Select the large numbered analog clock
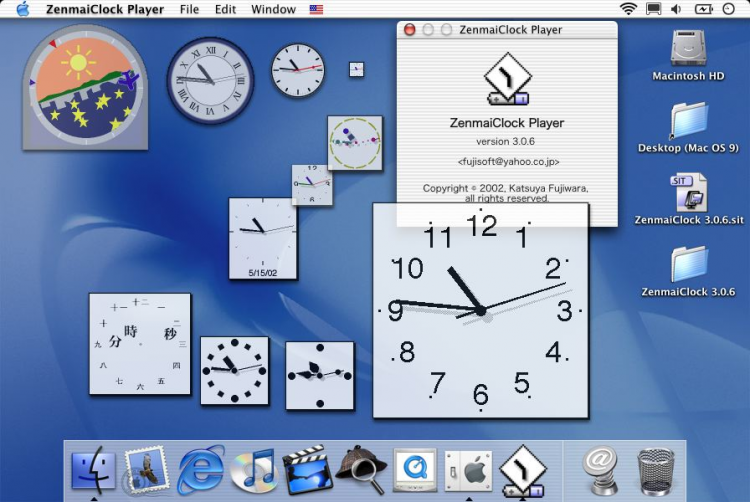Image resolution: width=750 pixels, height=502 pixels. click(x=481, y=311)
